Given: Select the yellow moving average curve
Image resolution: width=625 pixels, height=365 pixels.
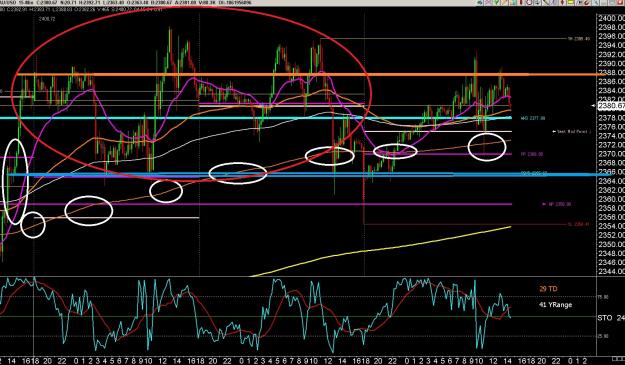Looking at the screenshot, I should pos(381,249).
